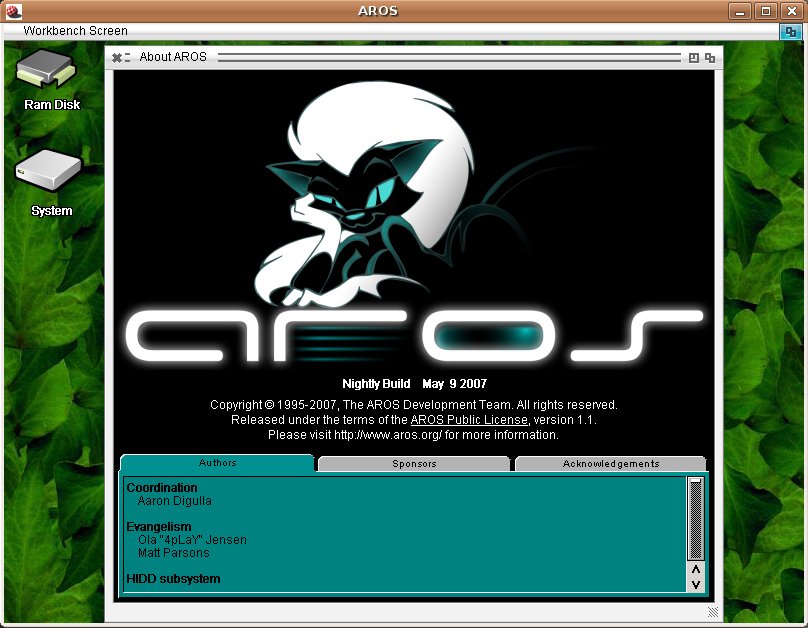Click the About AROS window zoom gadget

(x=693, y=58)
